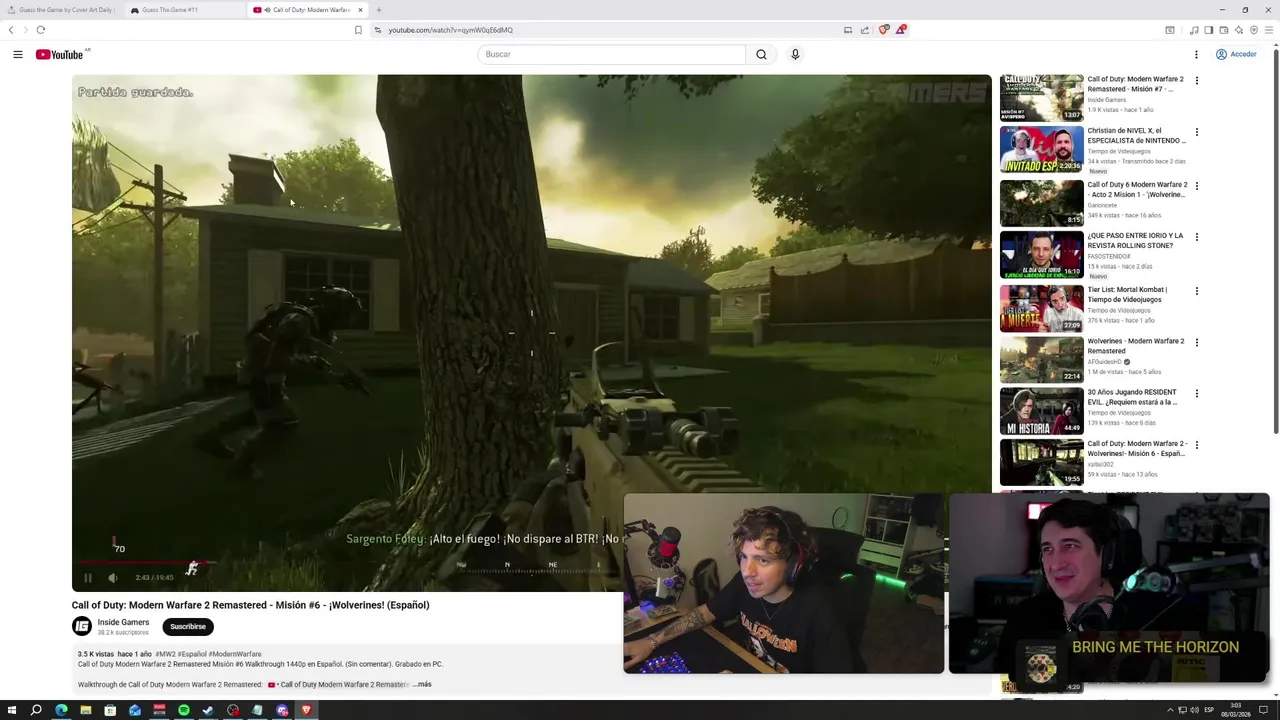This screenshot has width=1280, height=720.
Task: Open the Brave Wallet icon
Action: [x=1224, y=30]
